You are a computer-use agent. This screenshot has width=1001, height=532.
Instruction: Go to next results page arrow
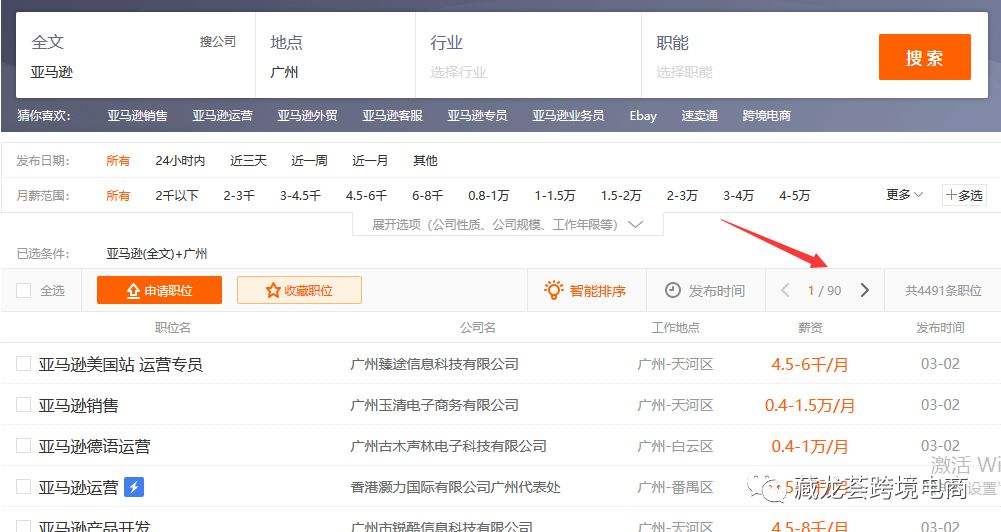tap(865, 291)
